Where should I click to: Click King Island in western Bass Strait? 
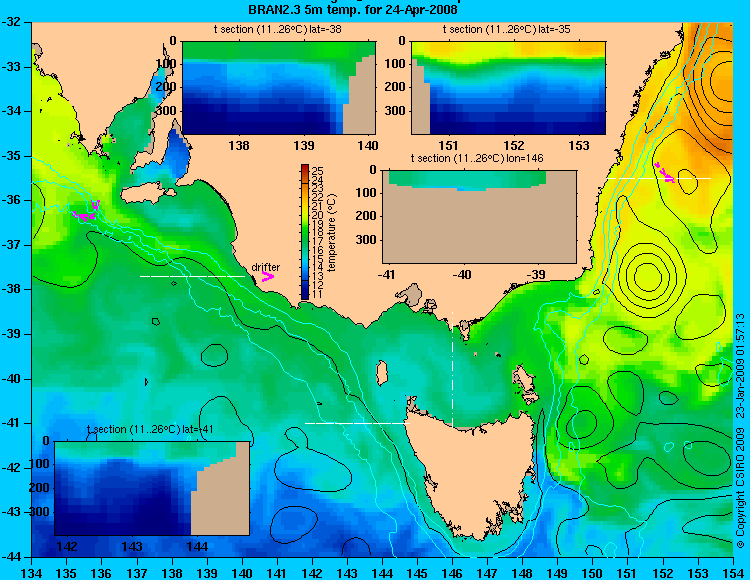[x=381, y=373]
